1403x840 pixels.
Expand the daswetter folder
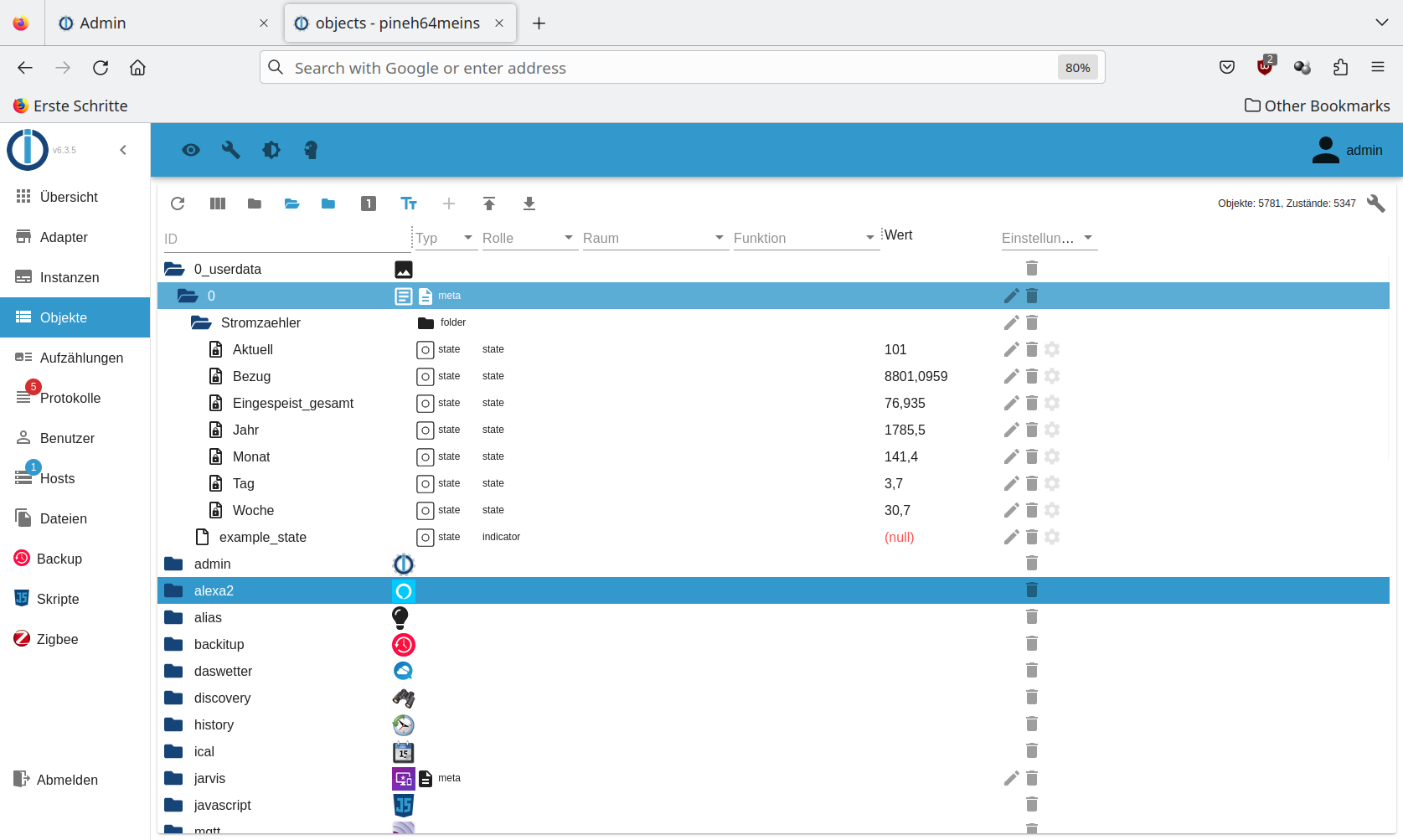coord(174,671)
